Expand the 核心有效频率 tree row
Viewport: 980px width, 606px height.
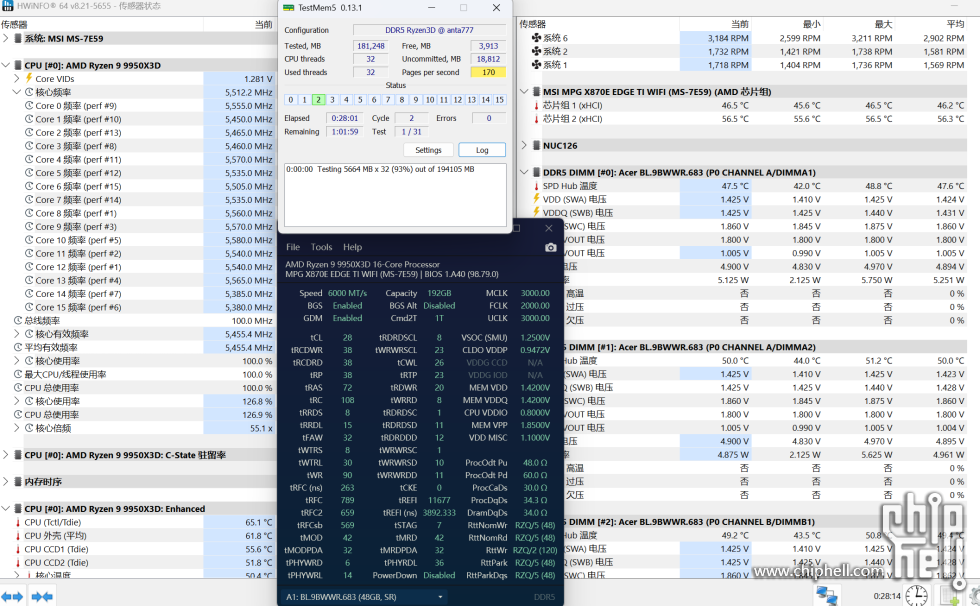click(x=17, y=334)
